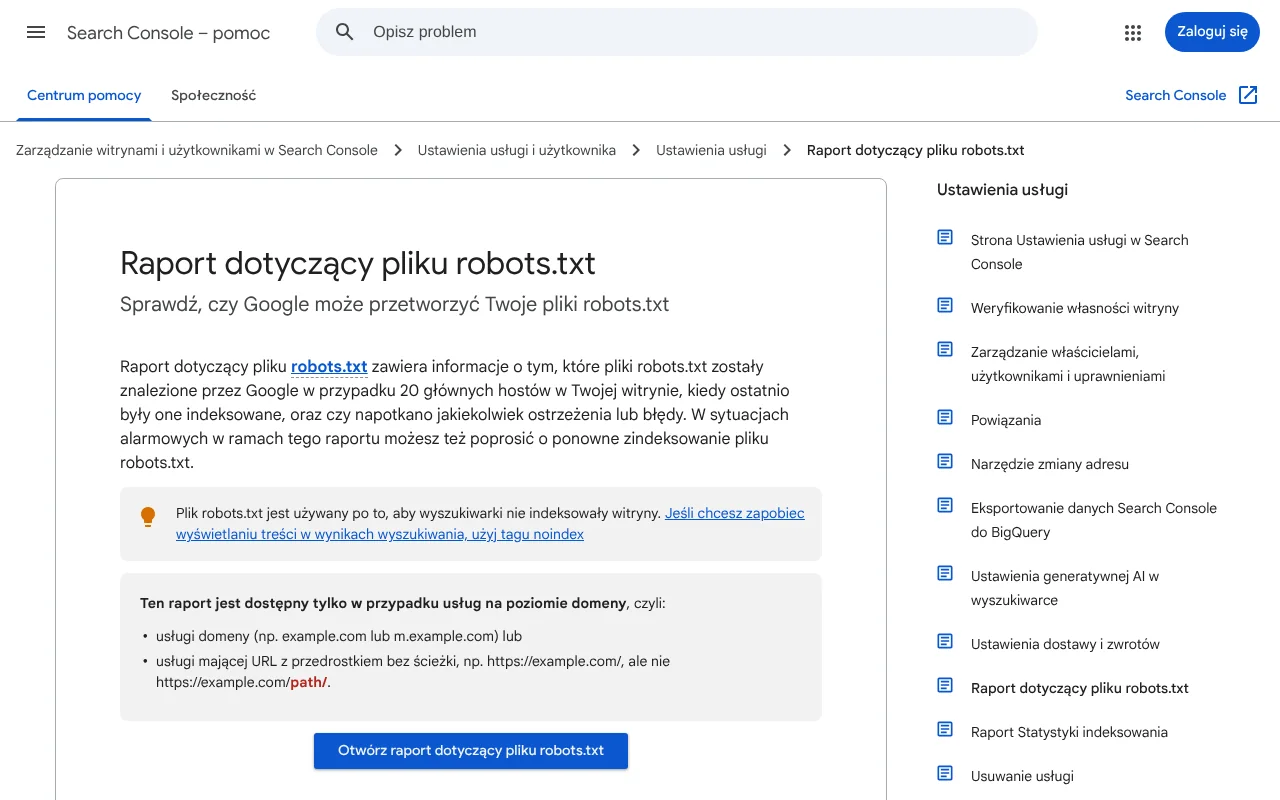The image size is (1280, 800).
Task: Click the Zaloguj się button
Action: pyautogui.click(x=1212, y=32)
